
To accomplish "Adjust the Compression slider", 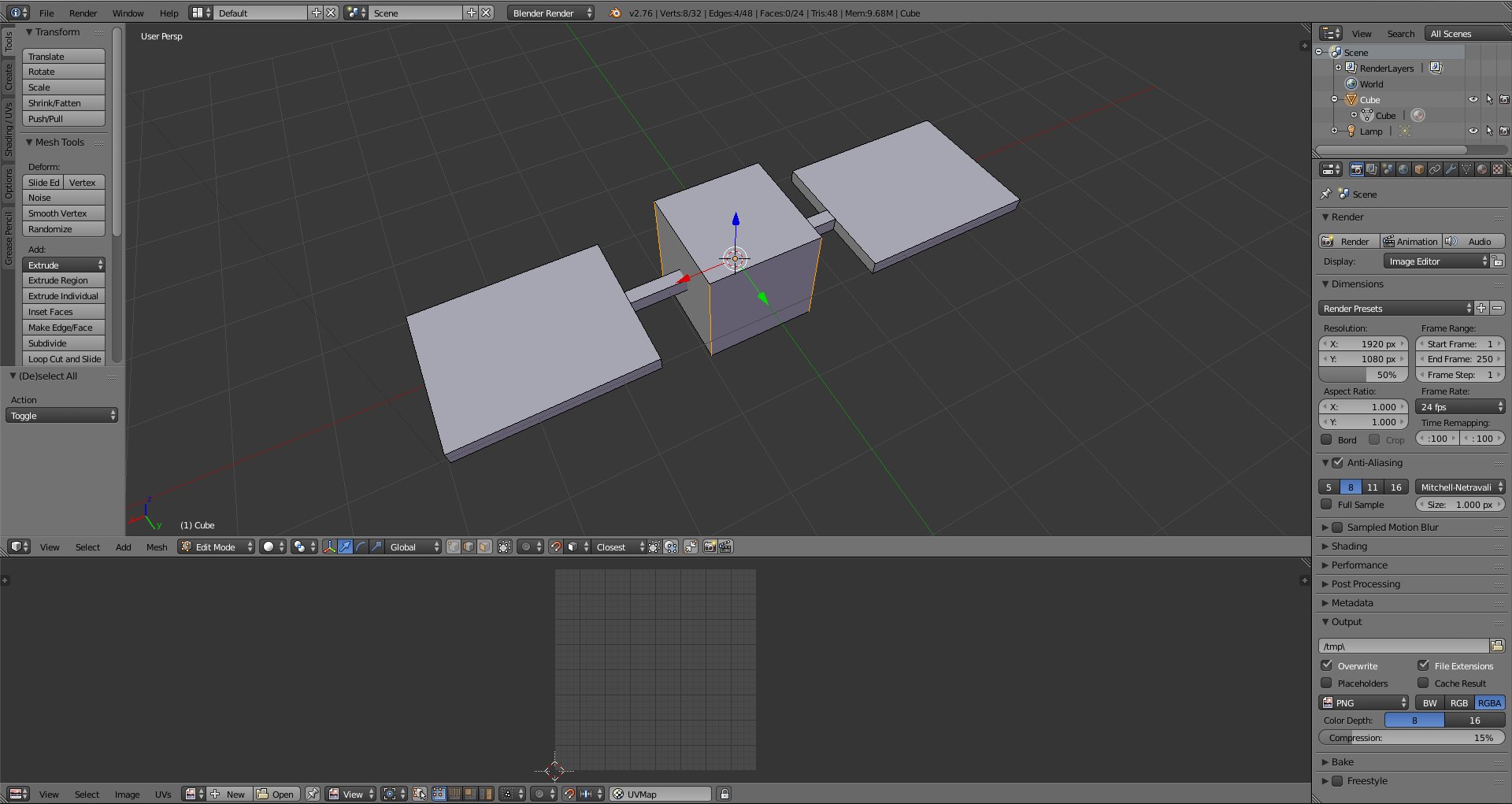I will click(x=1412, y=737).
